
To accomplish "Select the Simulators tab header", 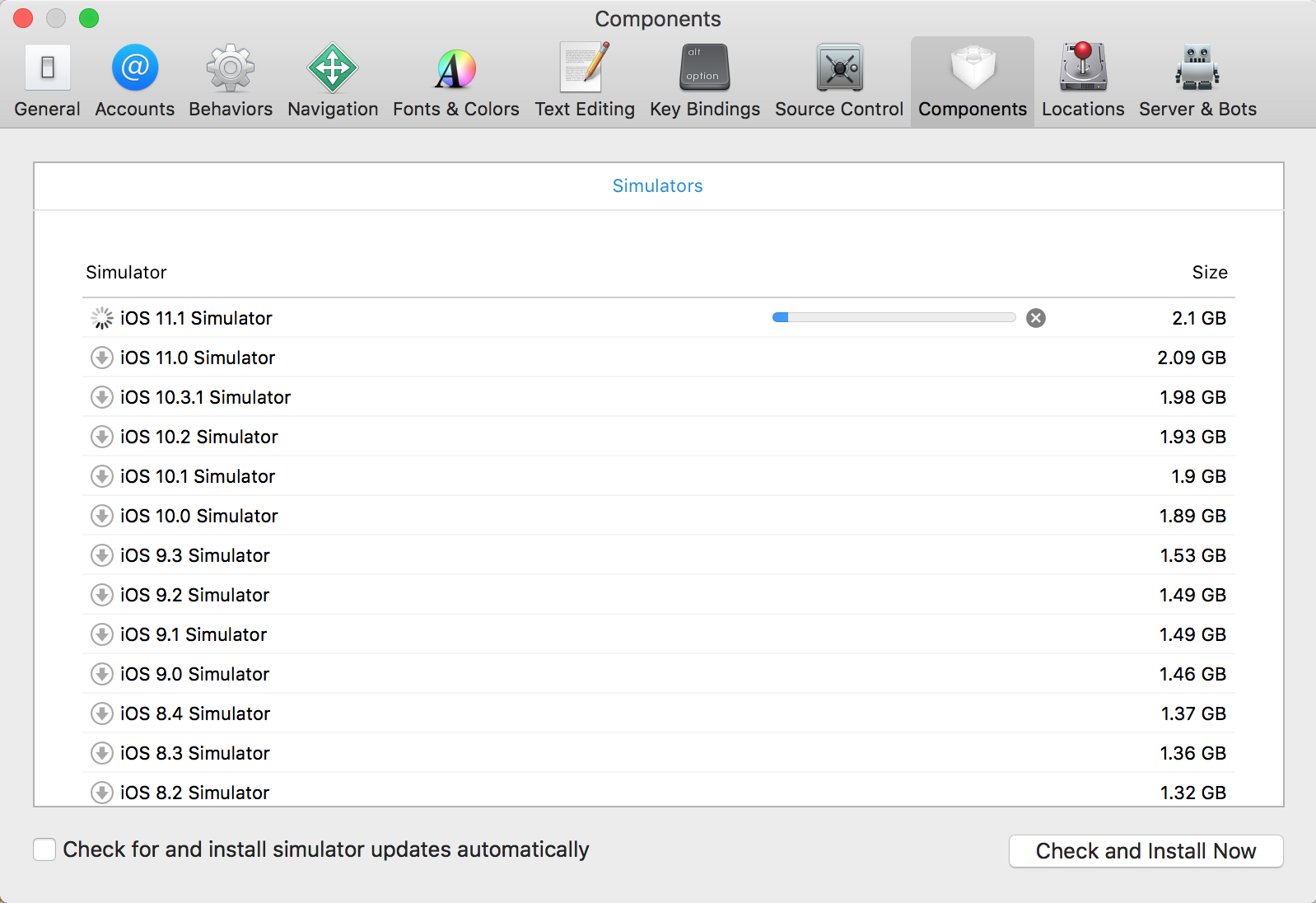I will [x=657, y=186].
